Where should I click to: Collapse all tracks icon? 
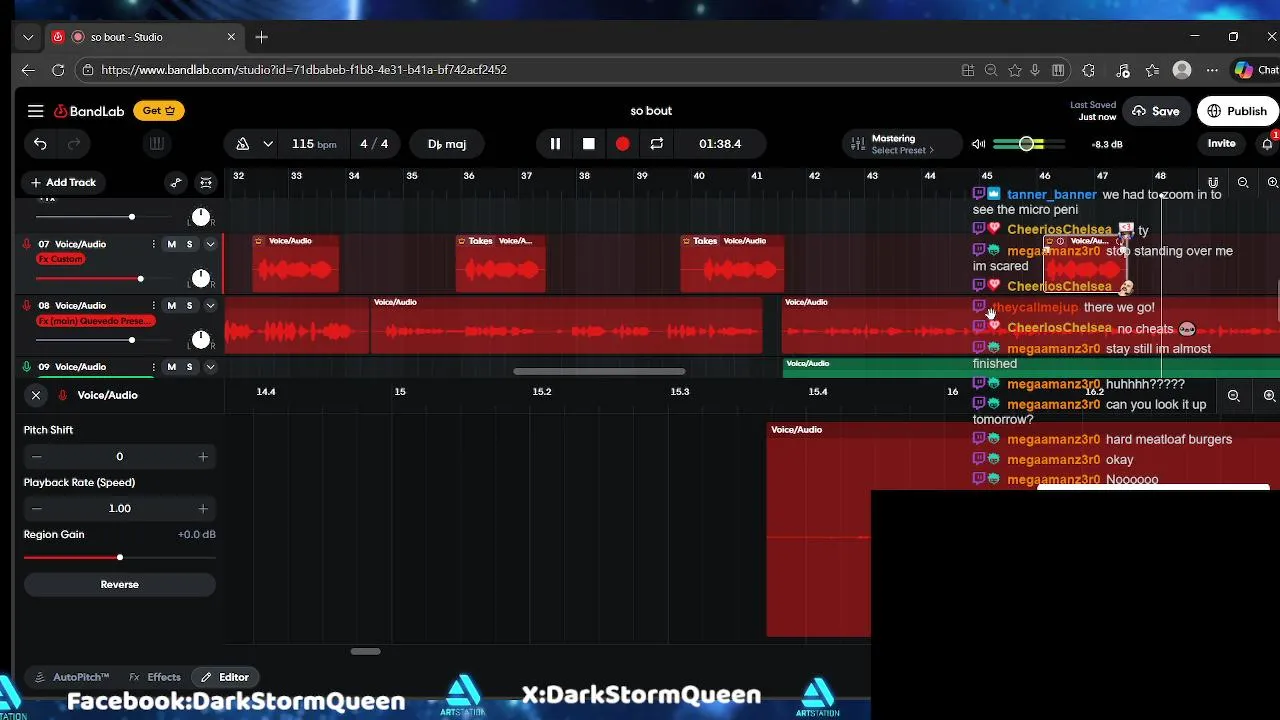coord(206,182)
